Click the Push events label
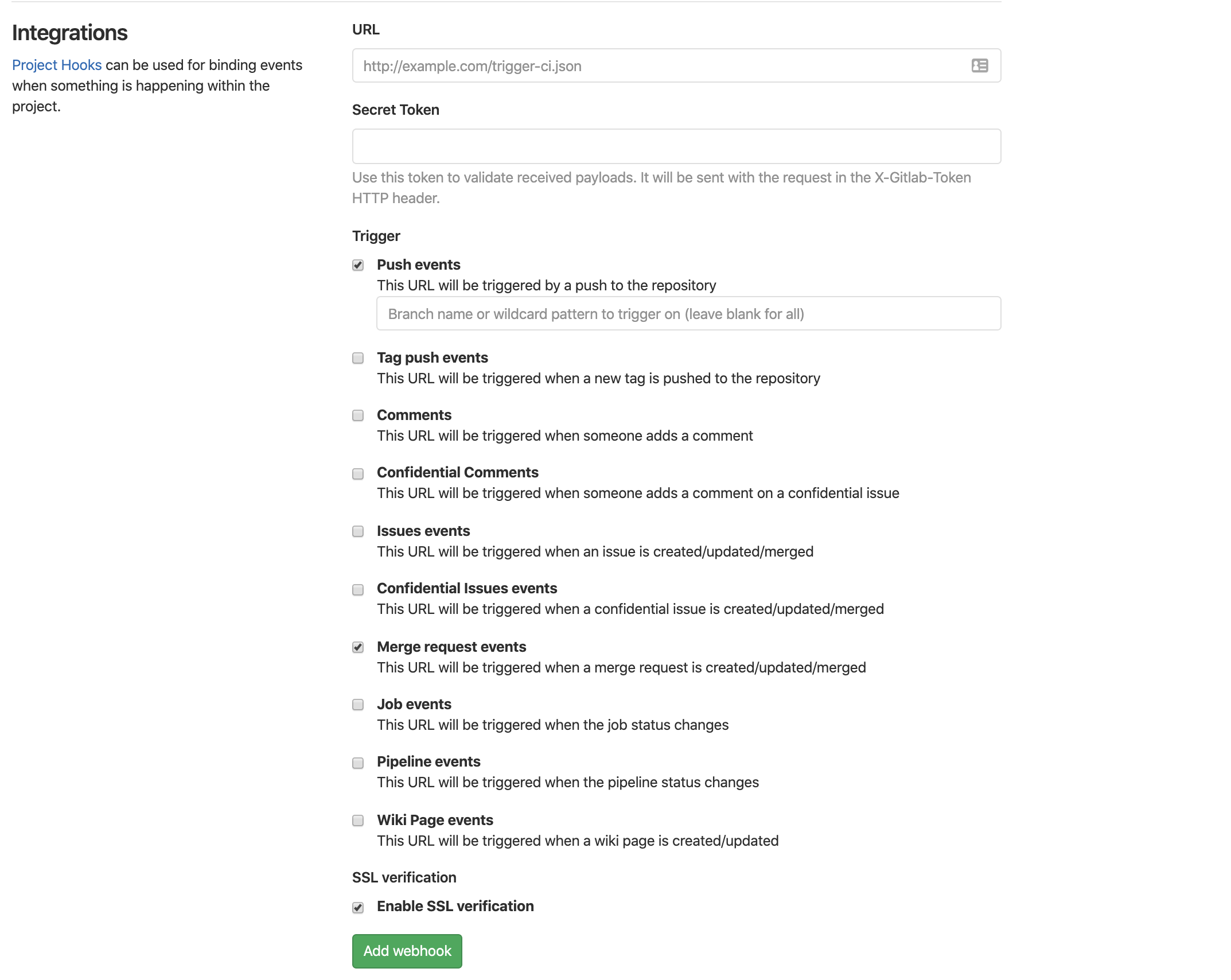 (x=418, y=265)
